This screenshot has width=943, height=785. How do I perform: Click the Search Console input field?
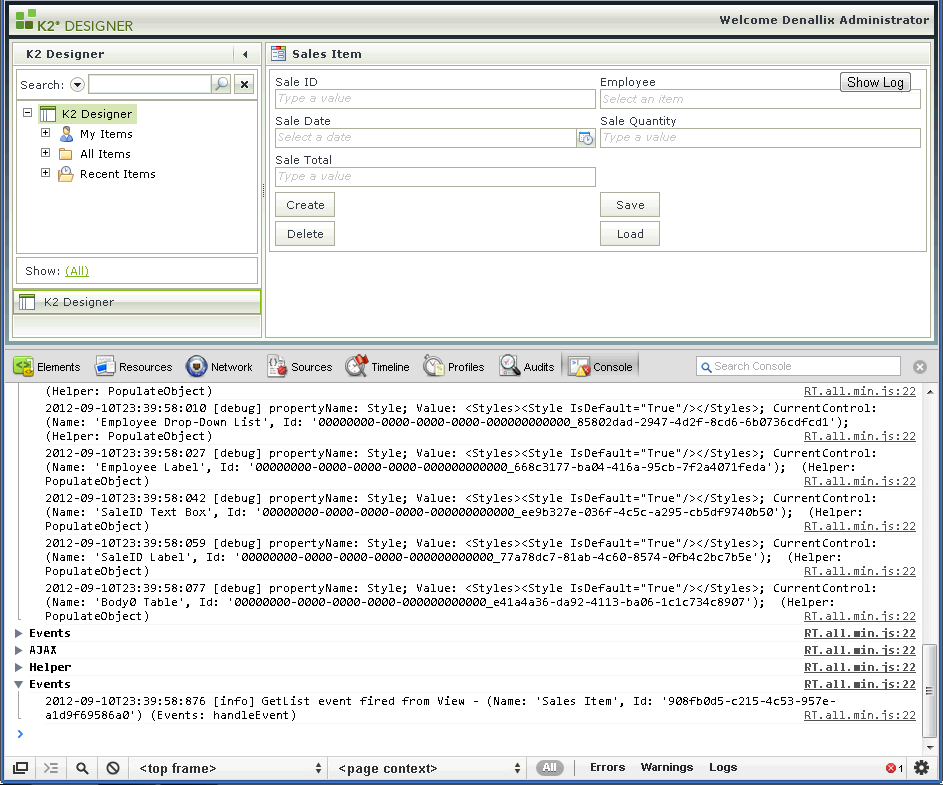click(x=798, y=366)
